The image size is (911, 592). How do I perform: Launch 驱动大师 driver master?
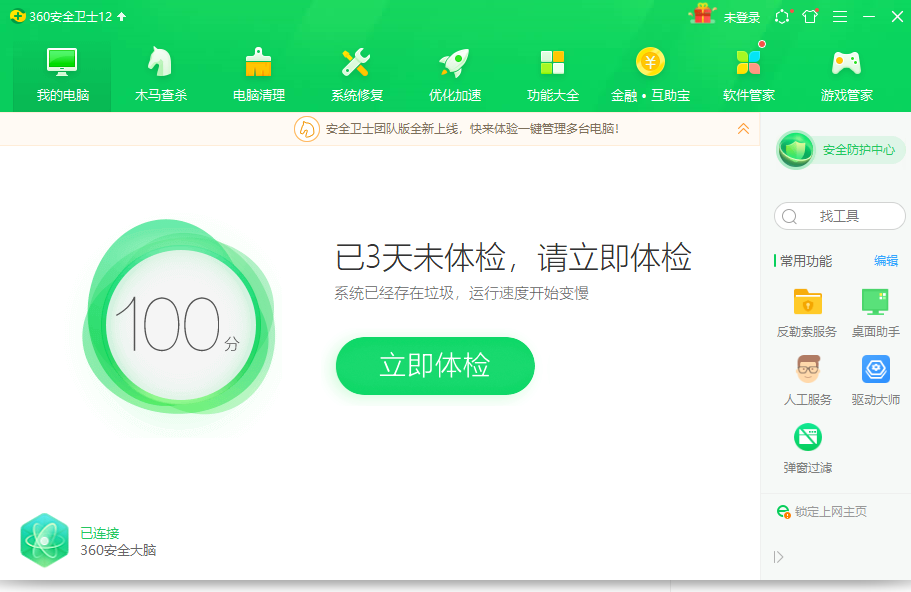pyautogui.click(x=876, y=381)
